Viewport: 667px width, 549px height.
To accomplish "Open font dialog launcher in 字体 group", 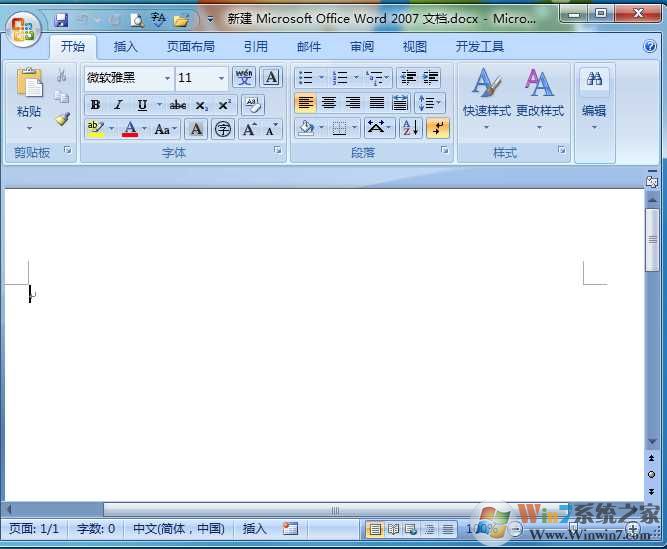I will click(277, 150).
